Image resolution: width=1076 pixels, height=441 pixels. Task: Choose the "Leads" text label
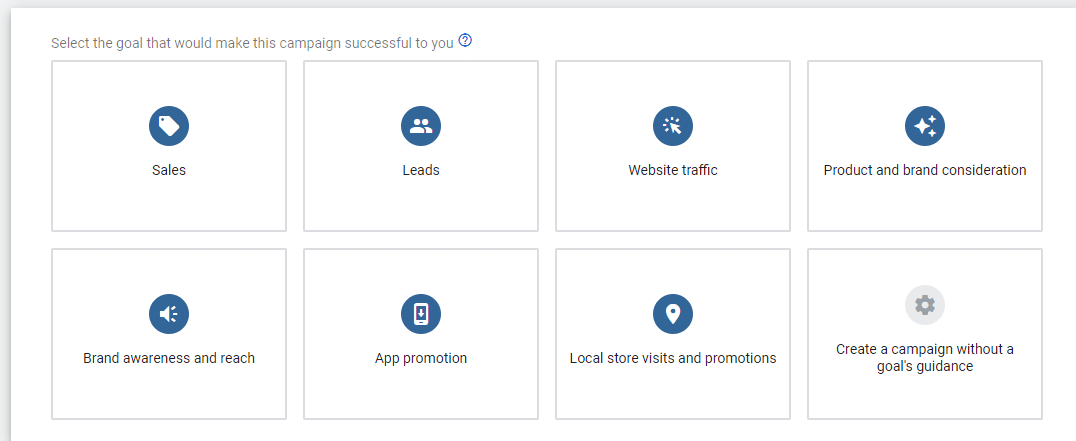pyautogui.click(x=421, y=170)
